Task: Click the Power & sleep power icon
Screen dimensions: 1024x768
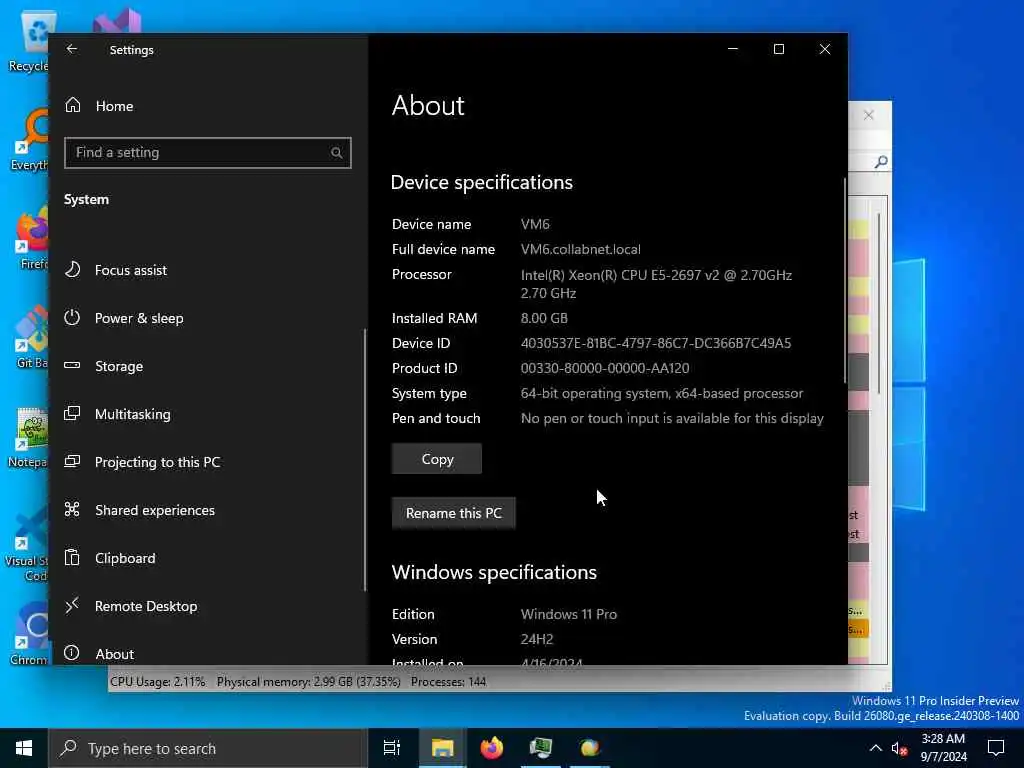Action: pos(72,317)
